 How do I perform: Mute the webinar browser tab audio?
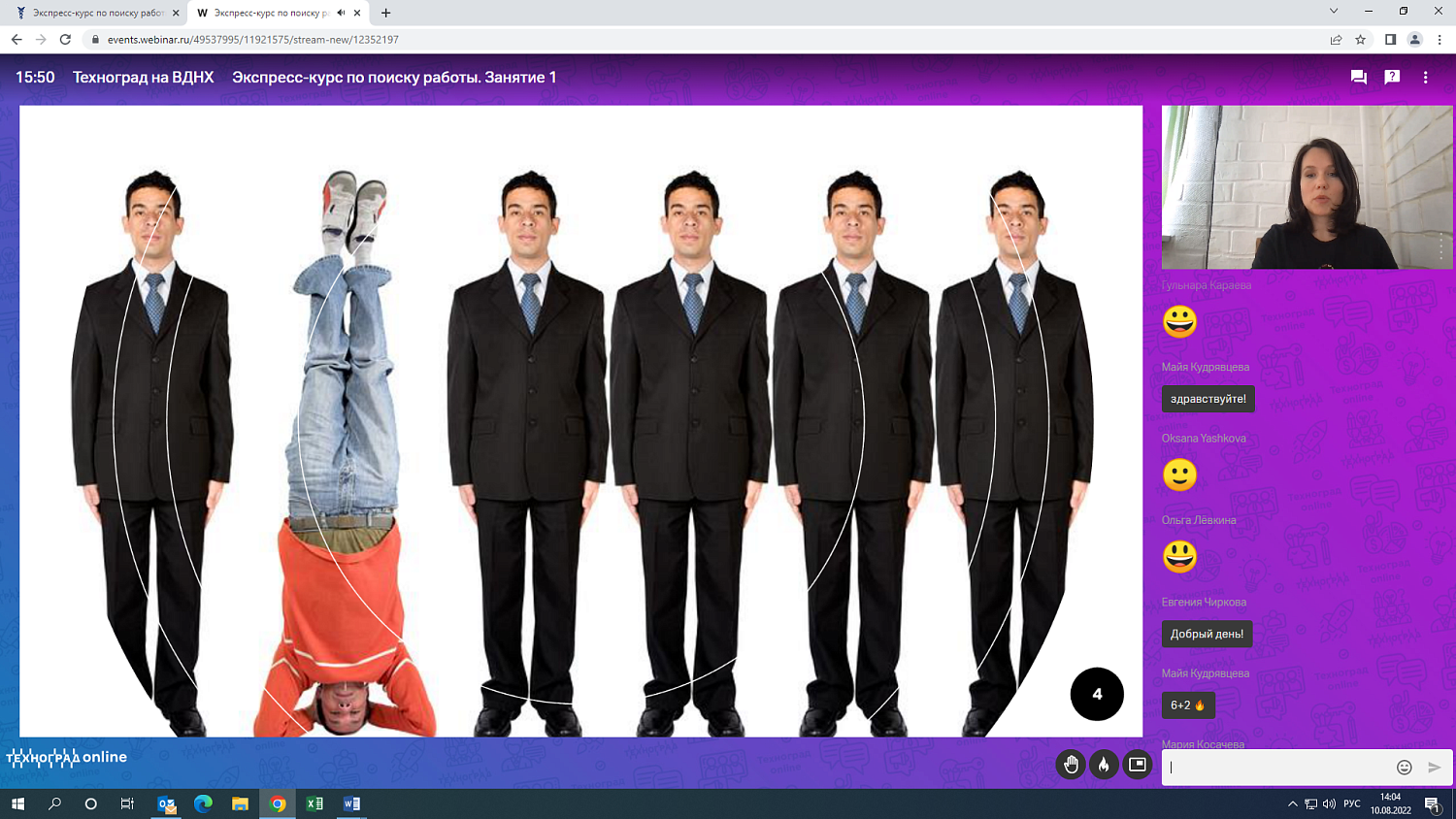tap(341, 13)
